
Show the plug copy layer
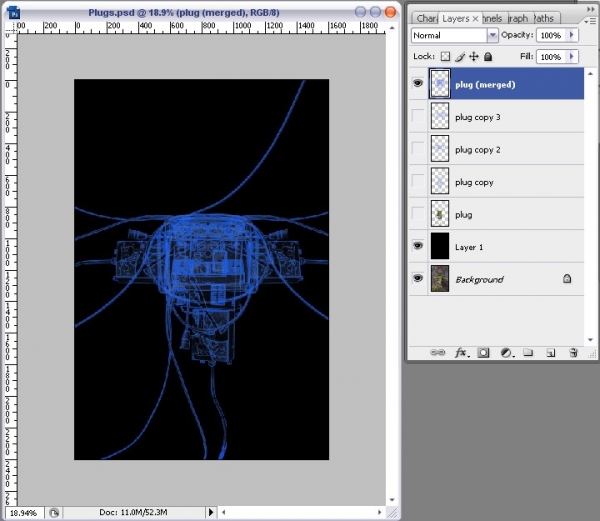click(x=418, y=181)
